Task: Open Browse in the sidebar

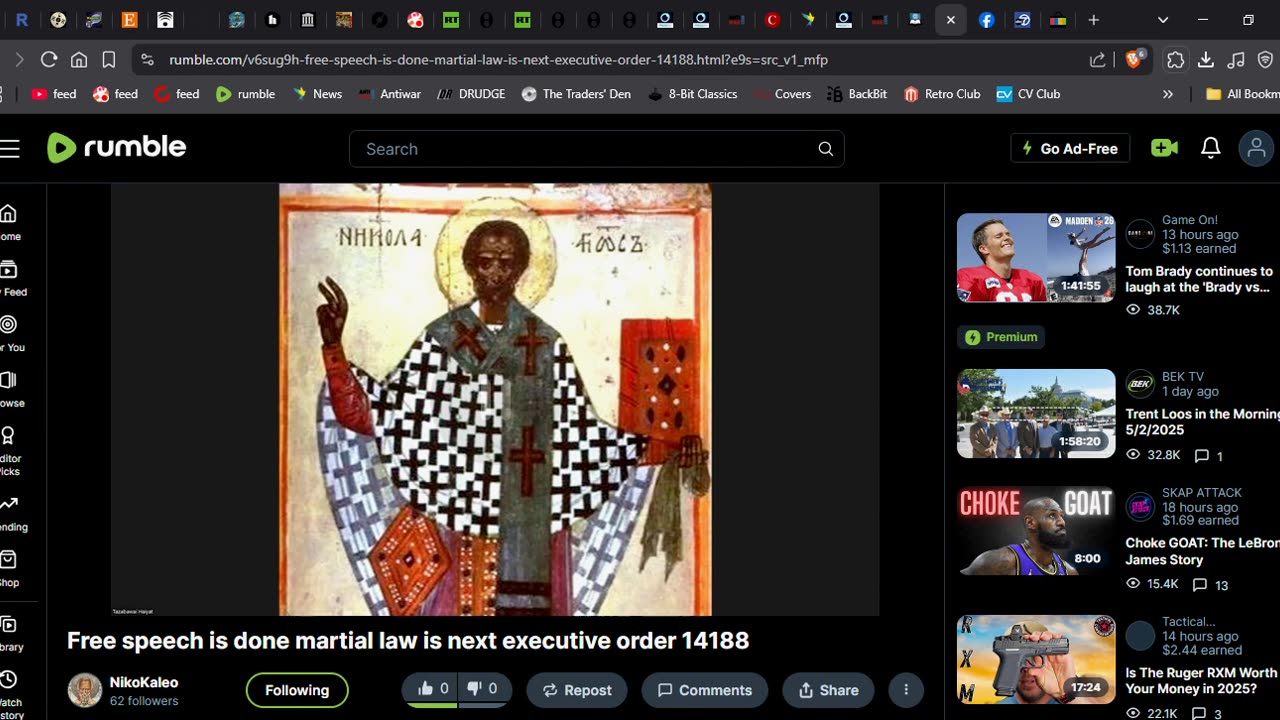Action: [10, 389]
